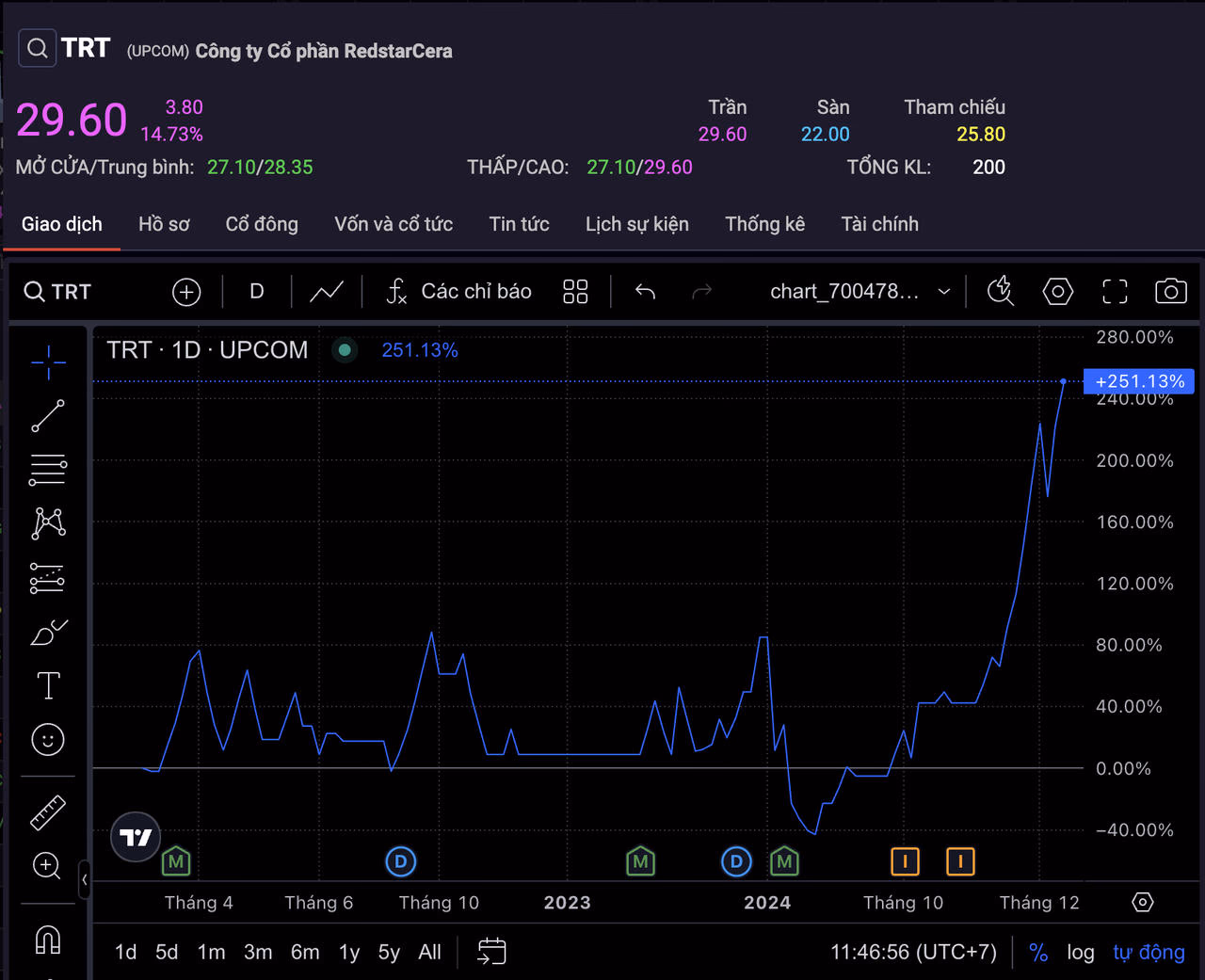The width and height of the screenshot is (1205, 980).
Task: Click the magnet snap mode icon
Action: [x=48, y=939]
